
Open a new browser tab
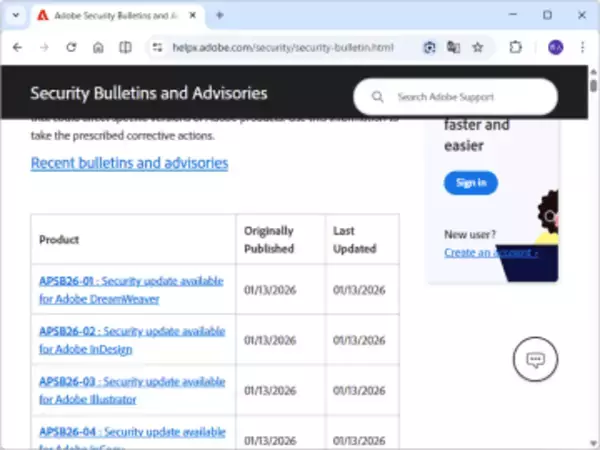(x=220, y=15)
